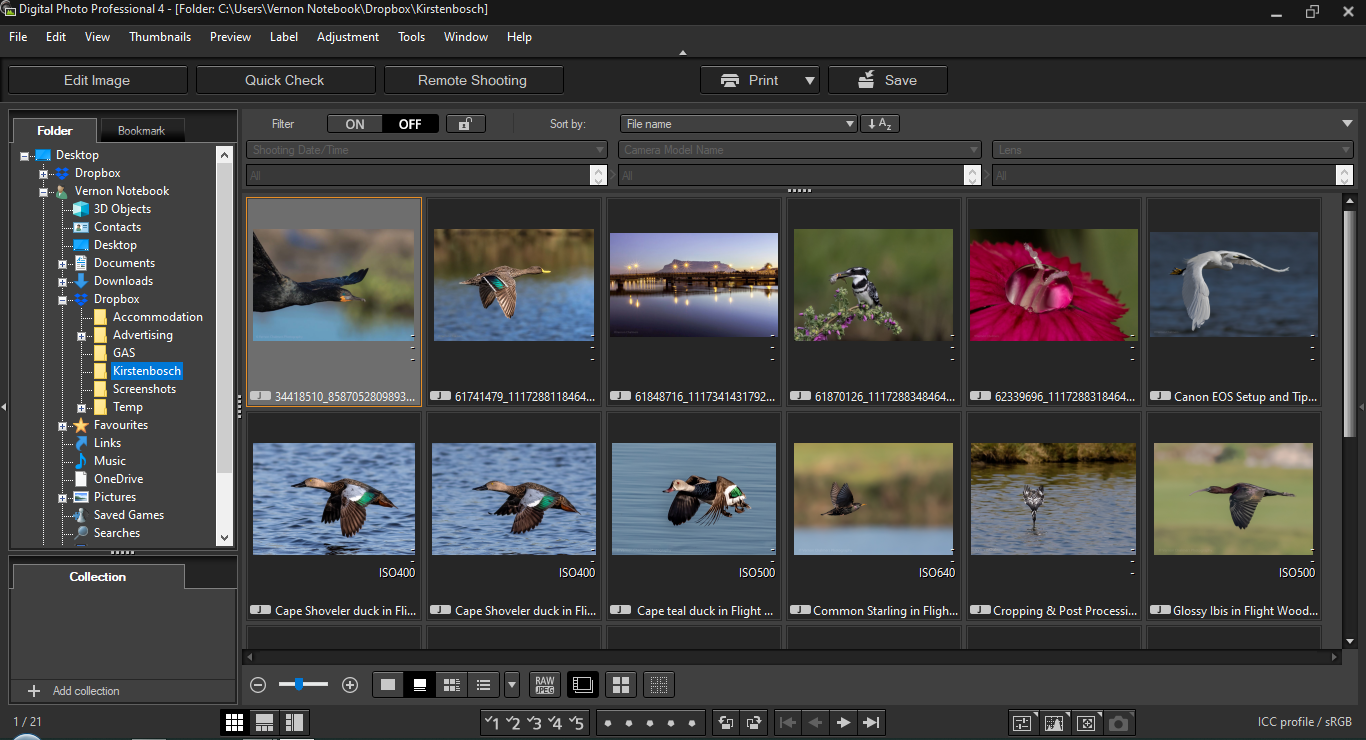Image resolution: width=1366 pixels, height=740 pixels.
Task: Rotate selected image right
Action: pos(755,723)
